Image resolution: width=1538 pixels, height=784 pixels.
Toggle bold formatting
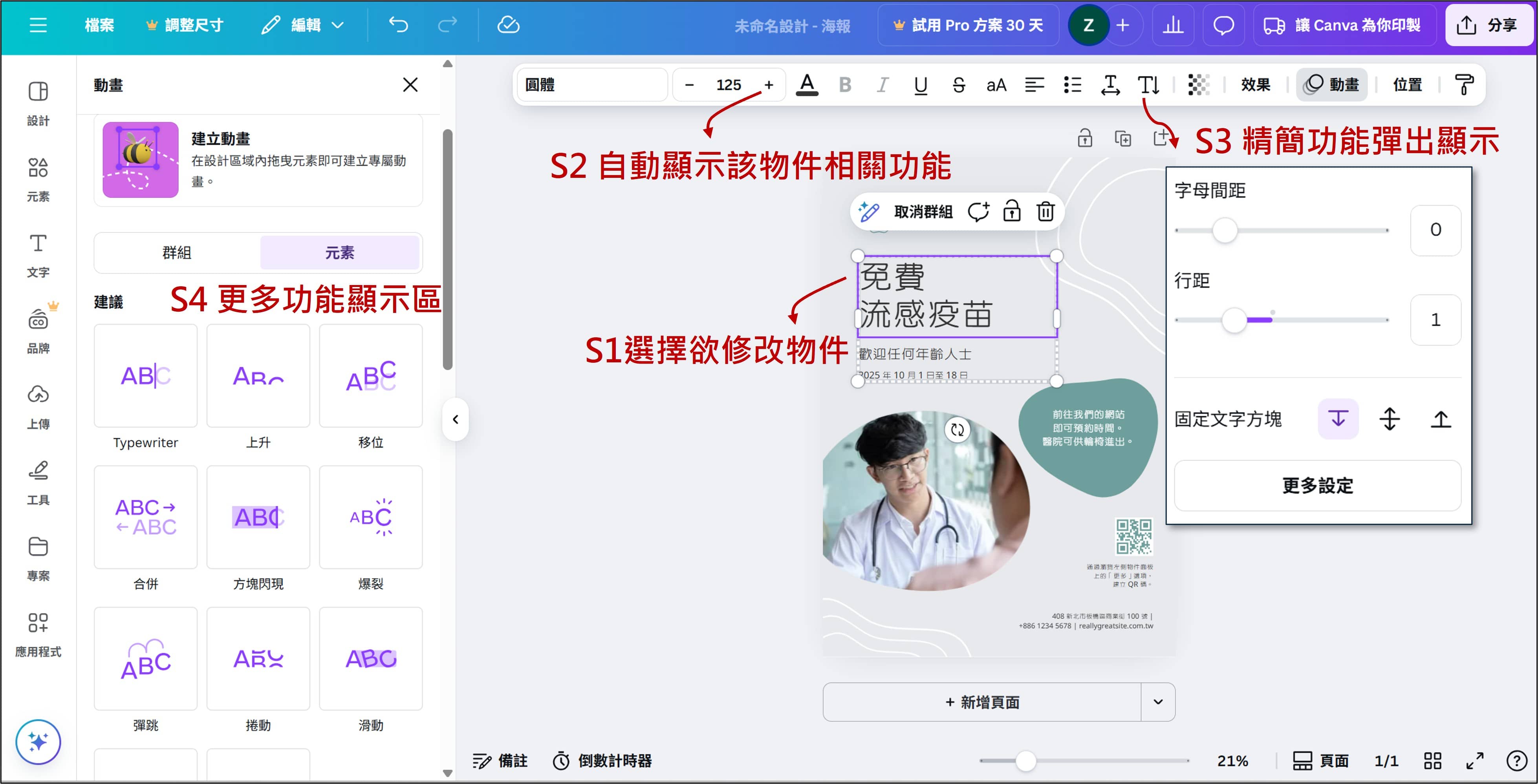click(x=845, y=85)
